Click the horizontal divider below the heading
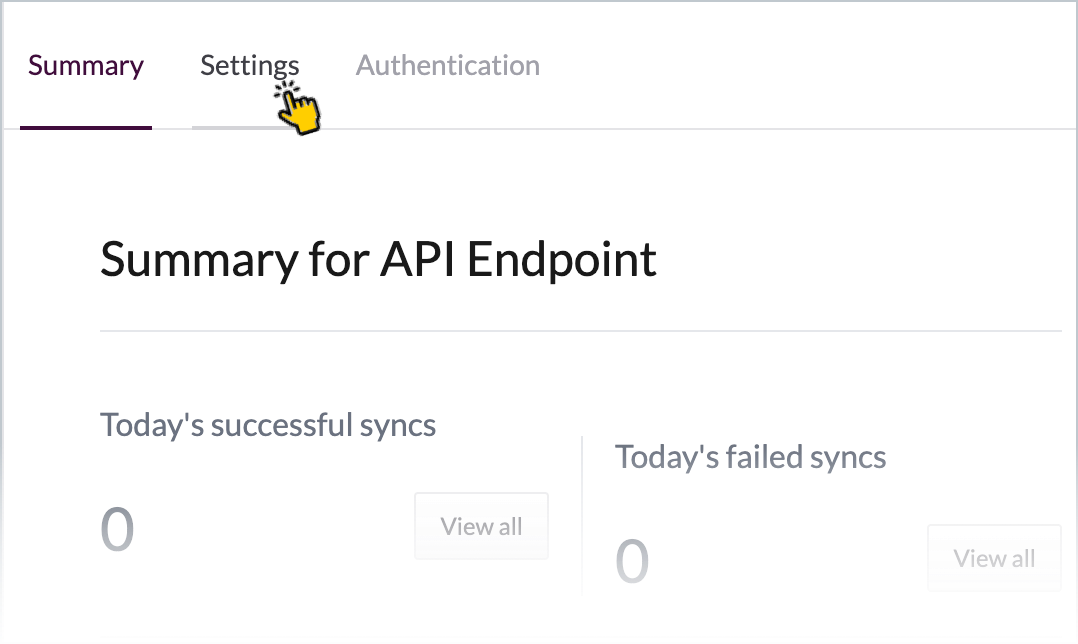The height and width of the screenshot is (644, 1078). click(x=581, y=331)
